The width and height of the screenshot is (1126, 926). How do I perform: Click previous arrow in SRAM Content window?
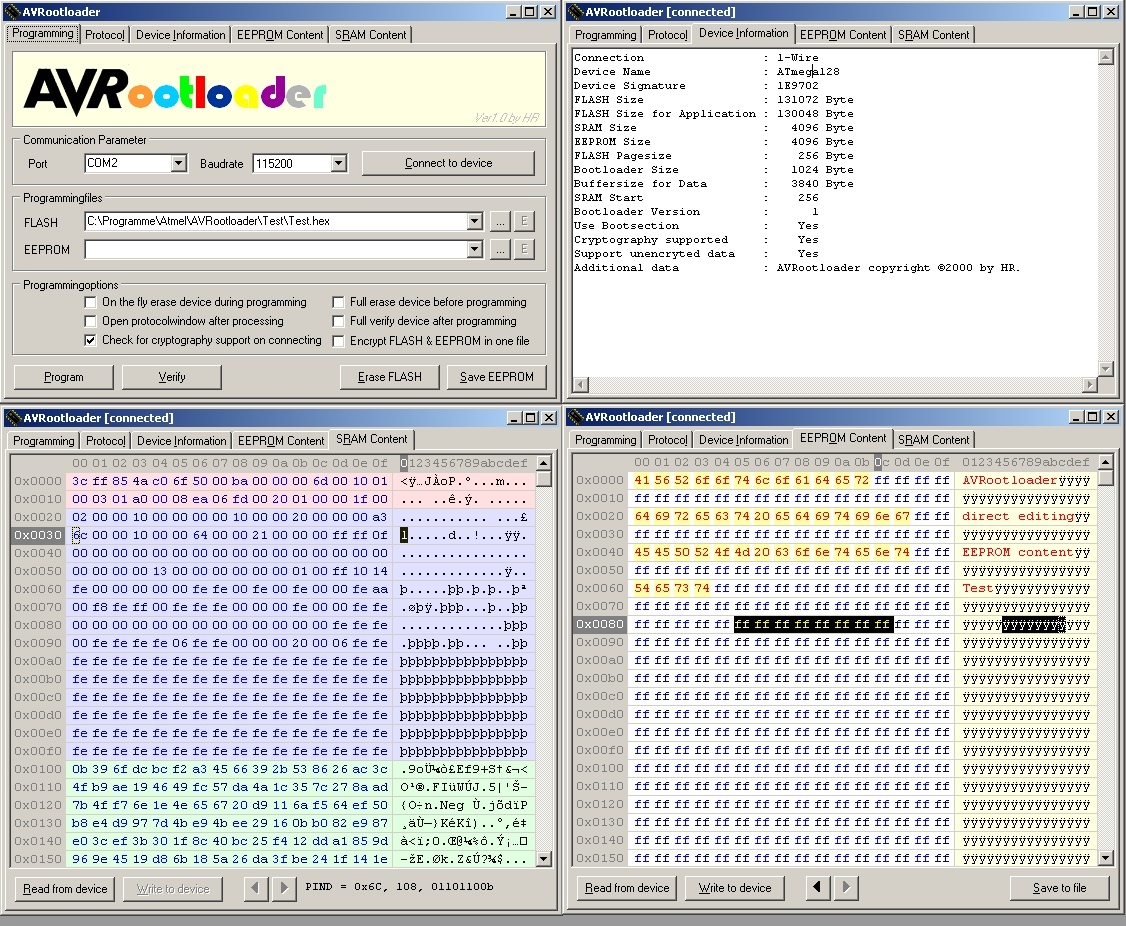255,888
